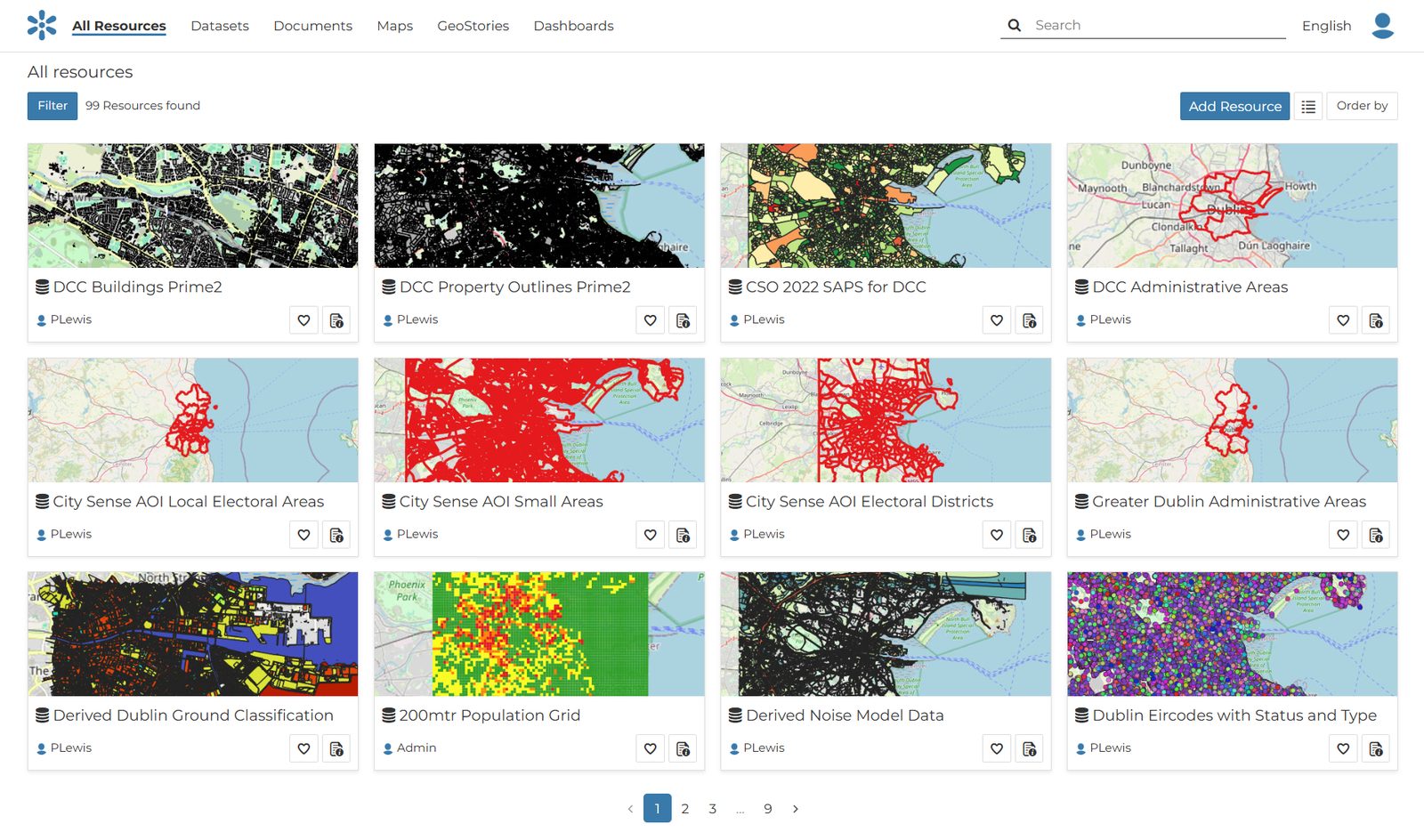The width and height of the screenshot is (1424, 840).
Task: Click into the Search input field
Action: pos(1159,26)
